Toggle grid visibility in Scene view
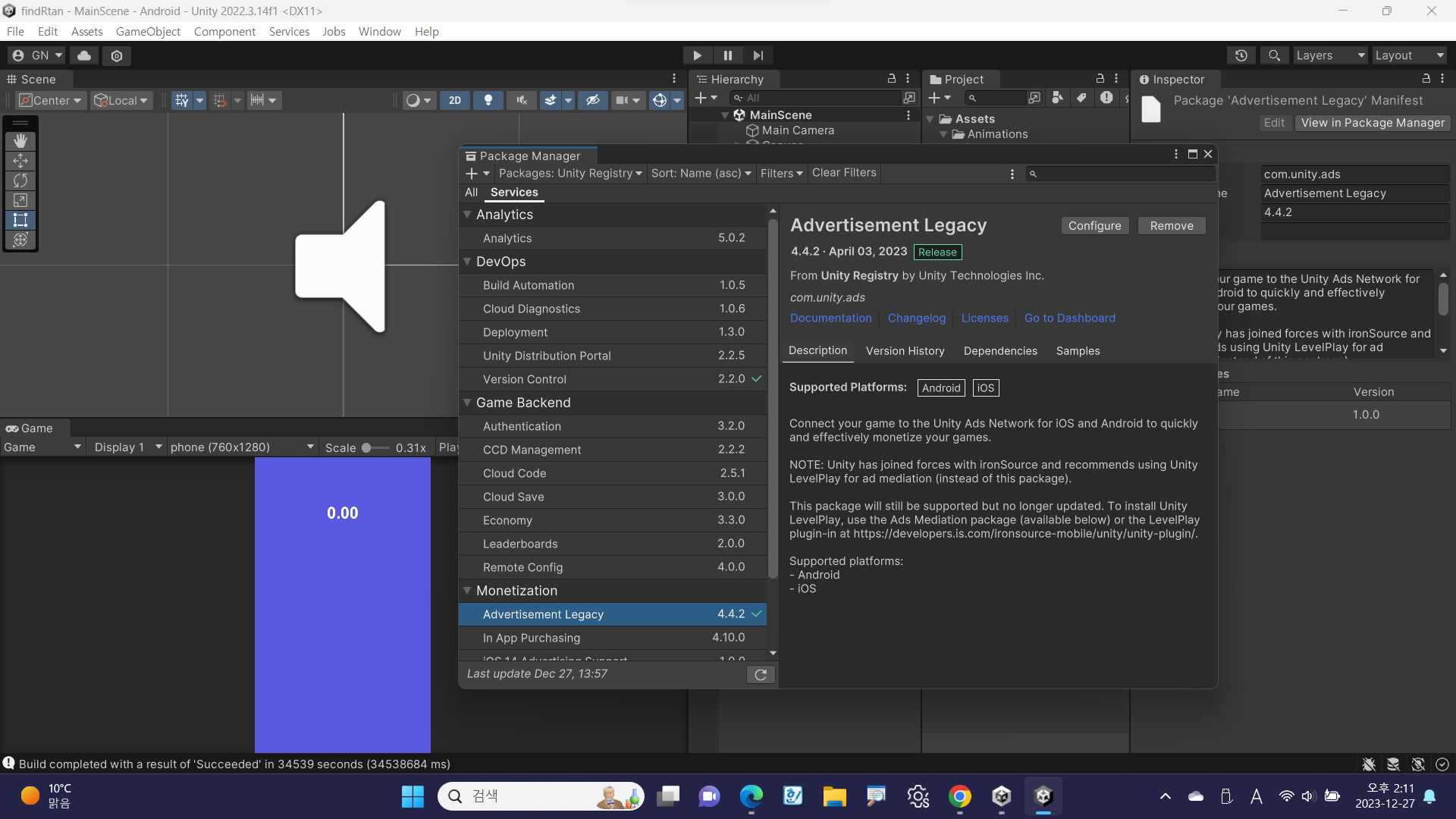Viewport: 1456px width, 819px height. tap(181, 100)
